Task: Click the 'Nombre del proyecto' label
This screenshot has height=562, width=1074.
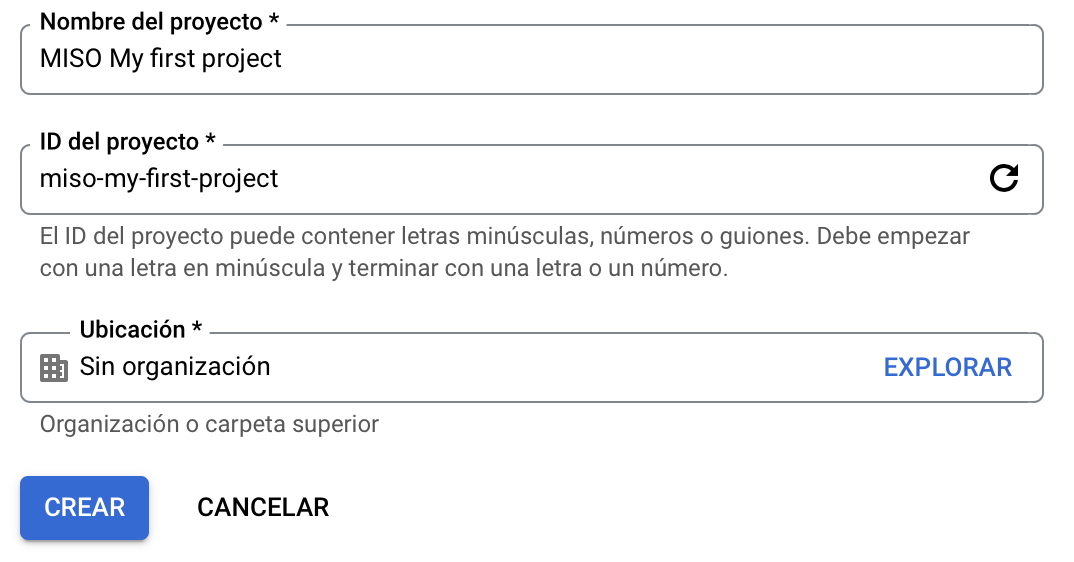Action: (151, 22)
